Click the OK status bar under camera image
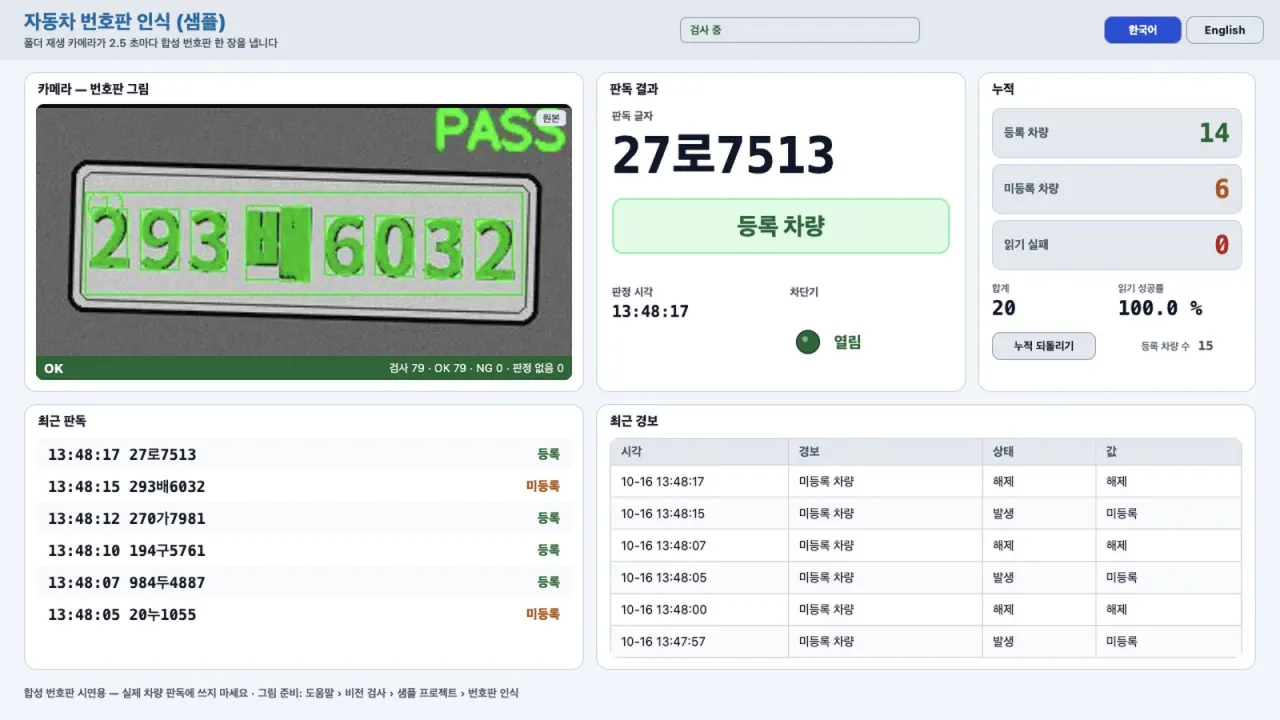Viewport: 1280px width, 720px height. pyautogui.click(x=304, y=368)
